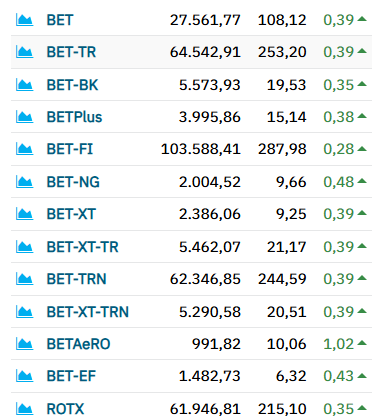Screen dimensions: 380x420
Task: Select the BET-FI value 103.588,41
Action: coord(201,149)
